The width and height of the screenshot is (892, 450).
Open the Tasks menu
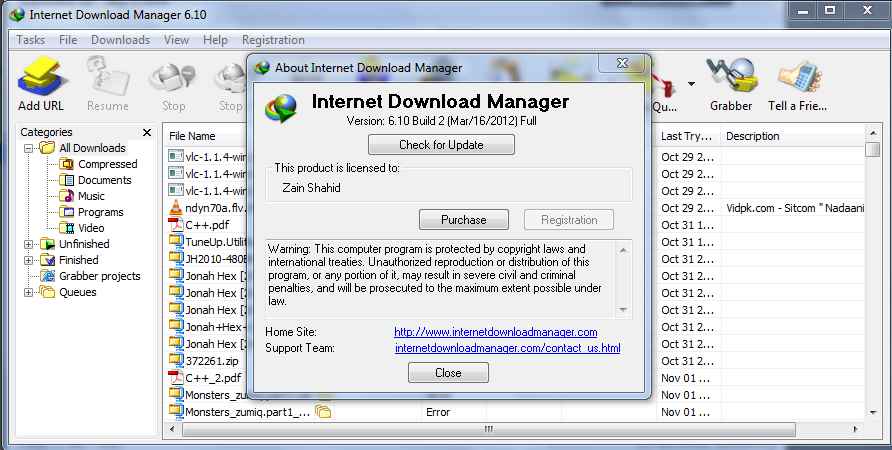30,40
